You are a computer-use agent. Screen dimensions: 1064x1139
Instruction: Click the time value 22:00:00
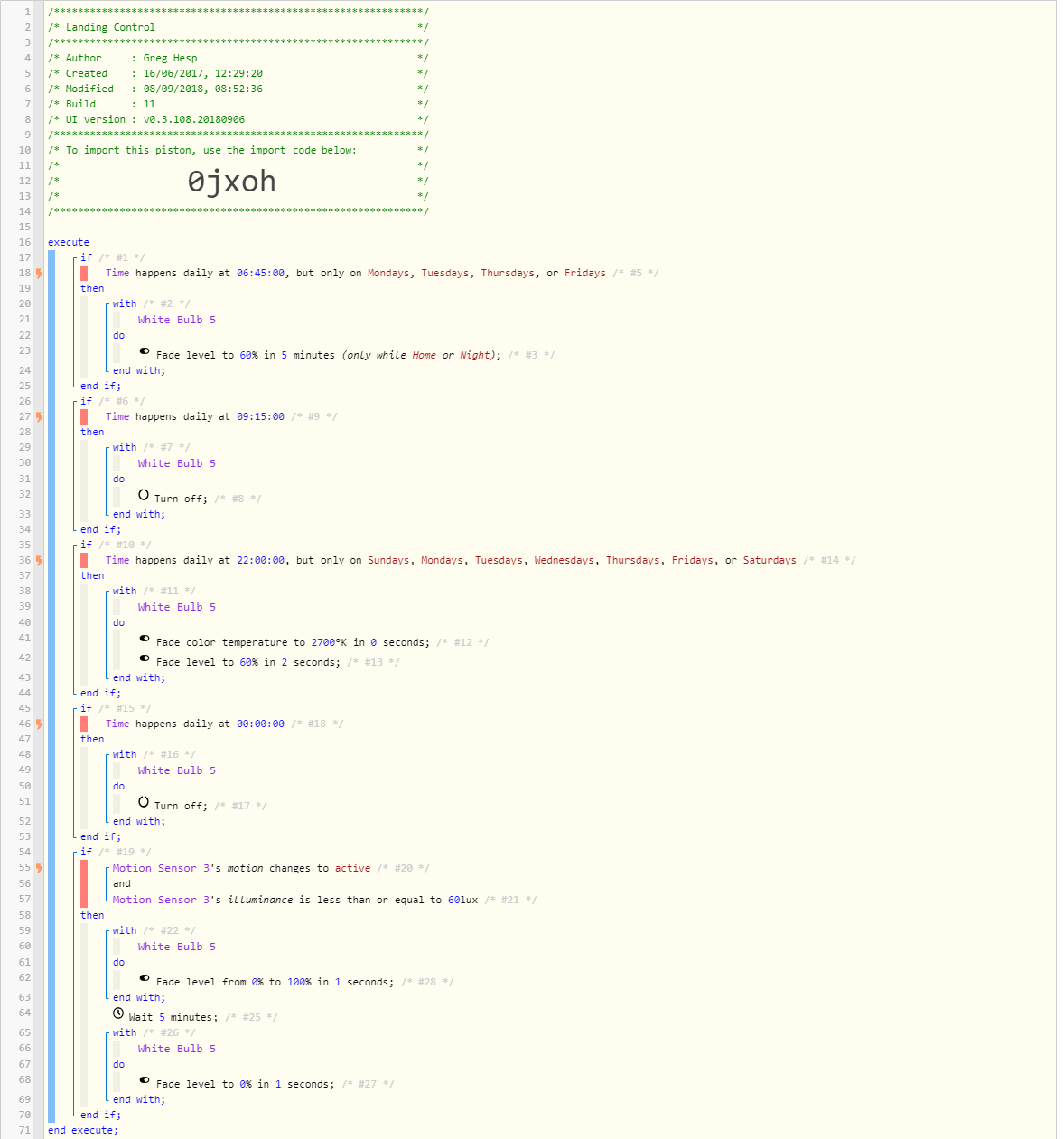pyautogui.click(x=260, y=560)
